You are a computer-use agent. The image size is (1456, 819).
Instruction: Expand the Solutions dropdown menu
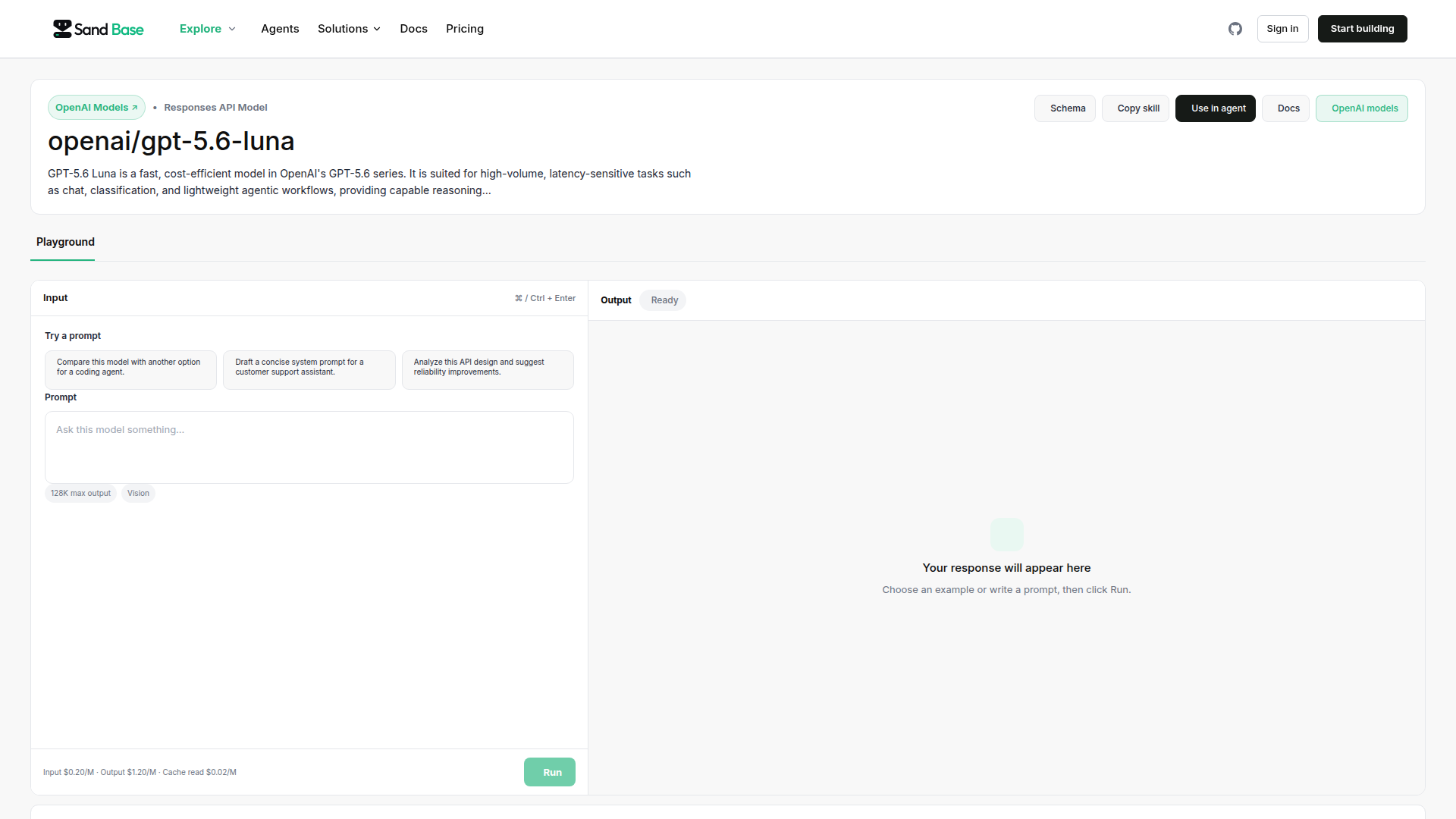pyautogui.click(x=349, y=29)
